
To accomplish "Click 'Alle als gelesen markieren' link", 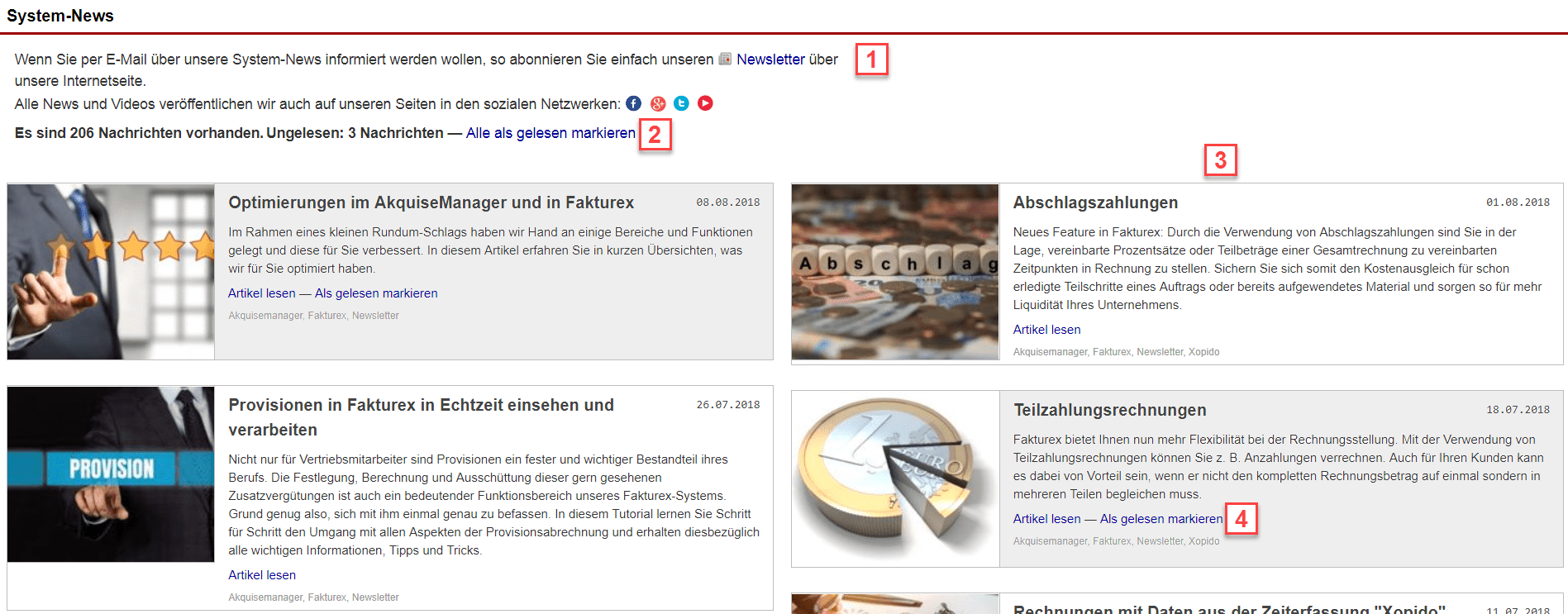I will pos(550,133).
